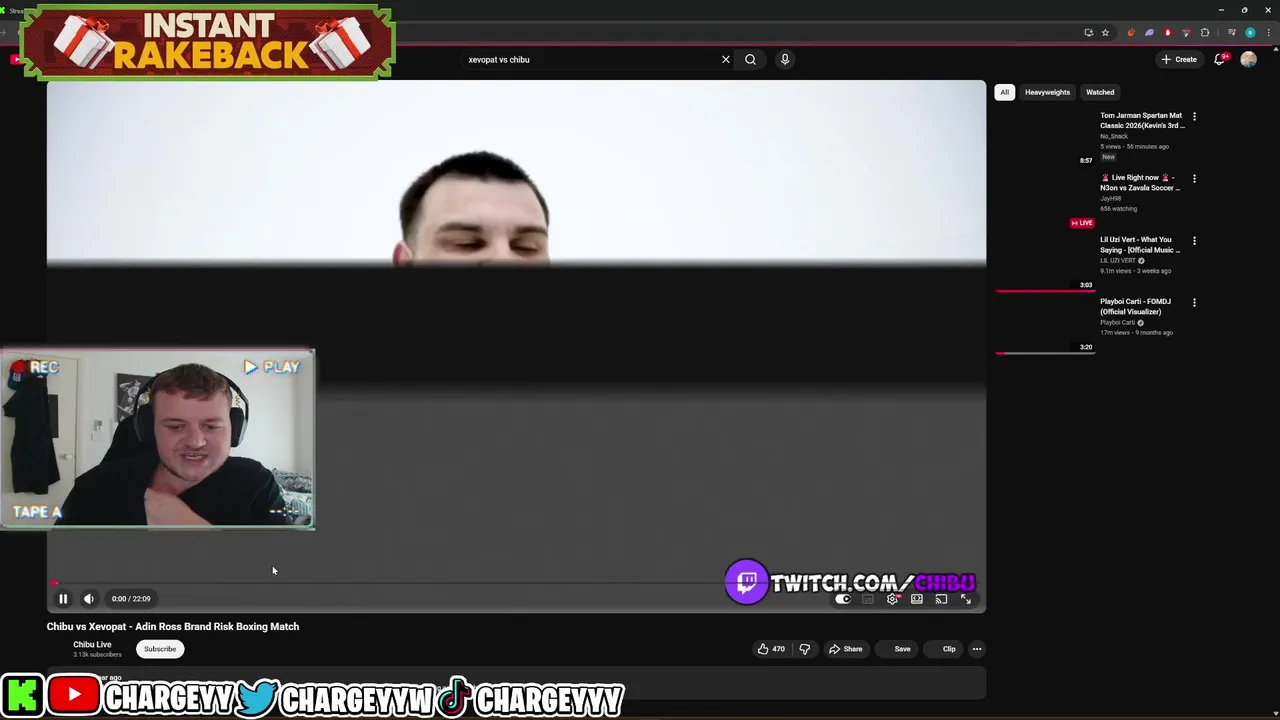
Task: Open the more actions ellipsis below the video
Action: 977,649
